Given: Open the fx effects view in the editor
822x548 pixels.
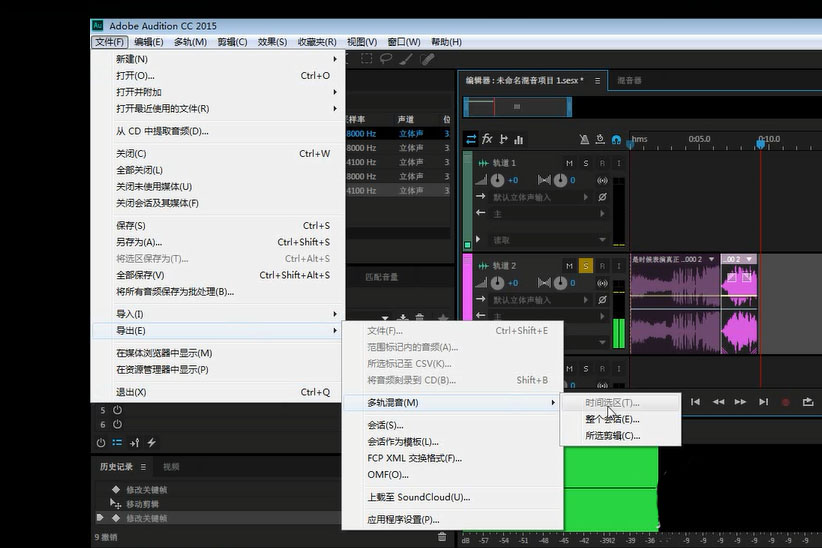Looking at the screenshot, I should (x=487, y=139).
